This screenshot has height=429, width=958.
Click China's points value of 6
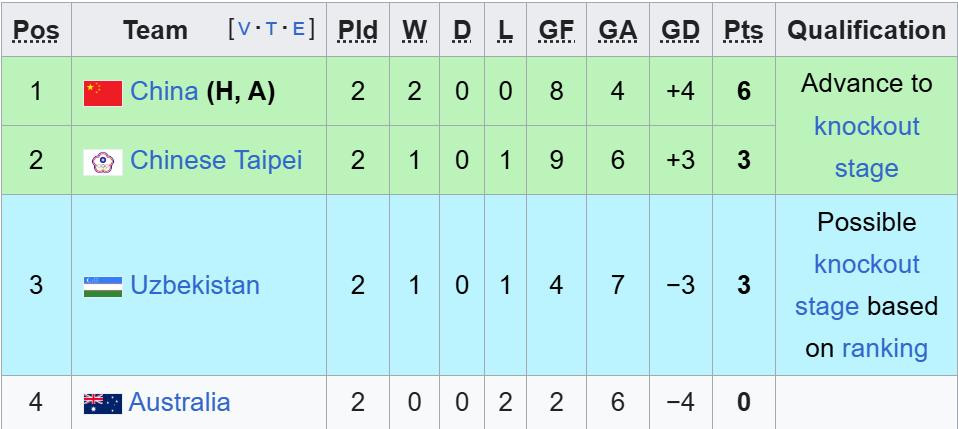[x=743, y=92]
